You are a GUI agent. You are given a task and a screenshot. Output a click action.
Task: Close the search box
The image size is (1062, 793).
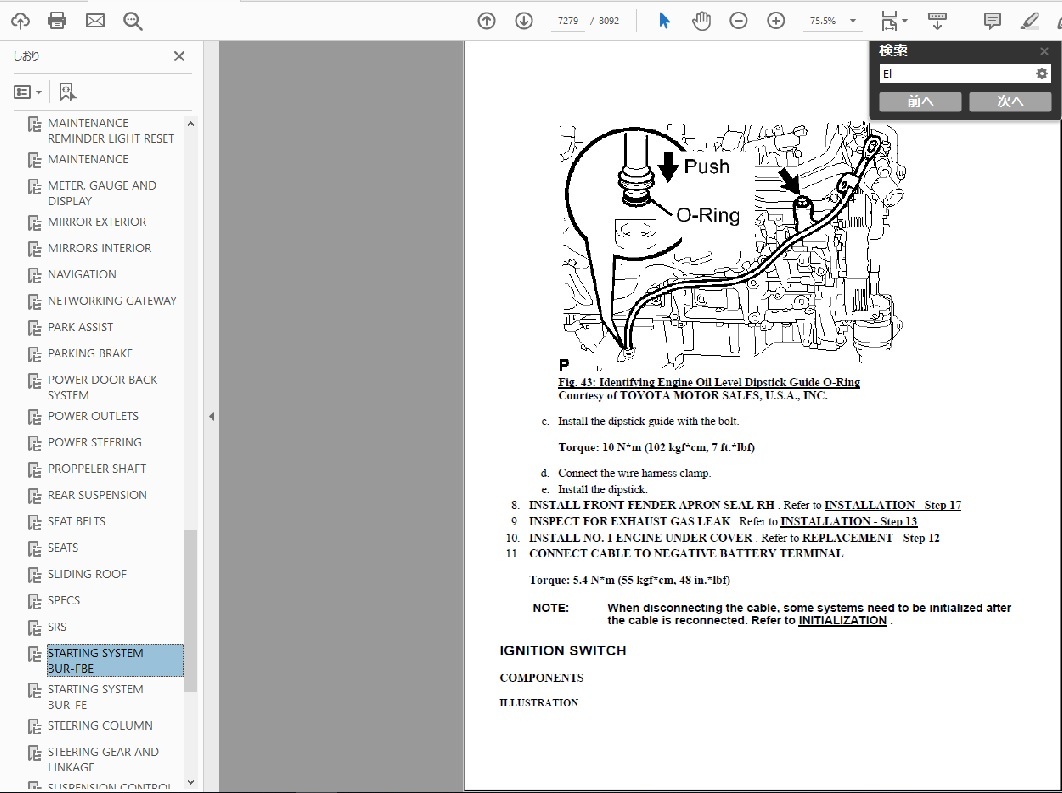1044,51
